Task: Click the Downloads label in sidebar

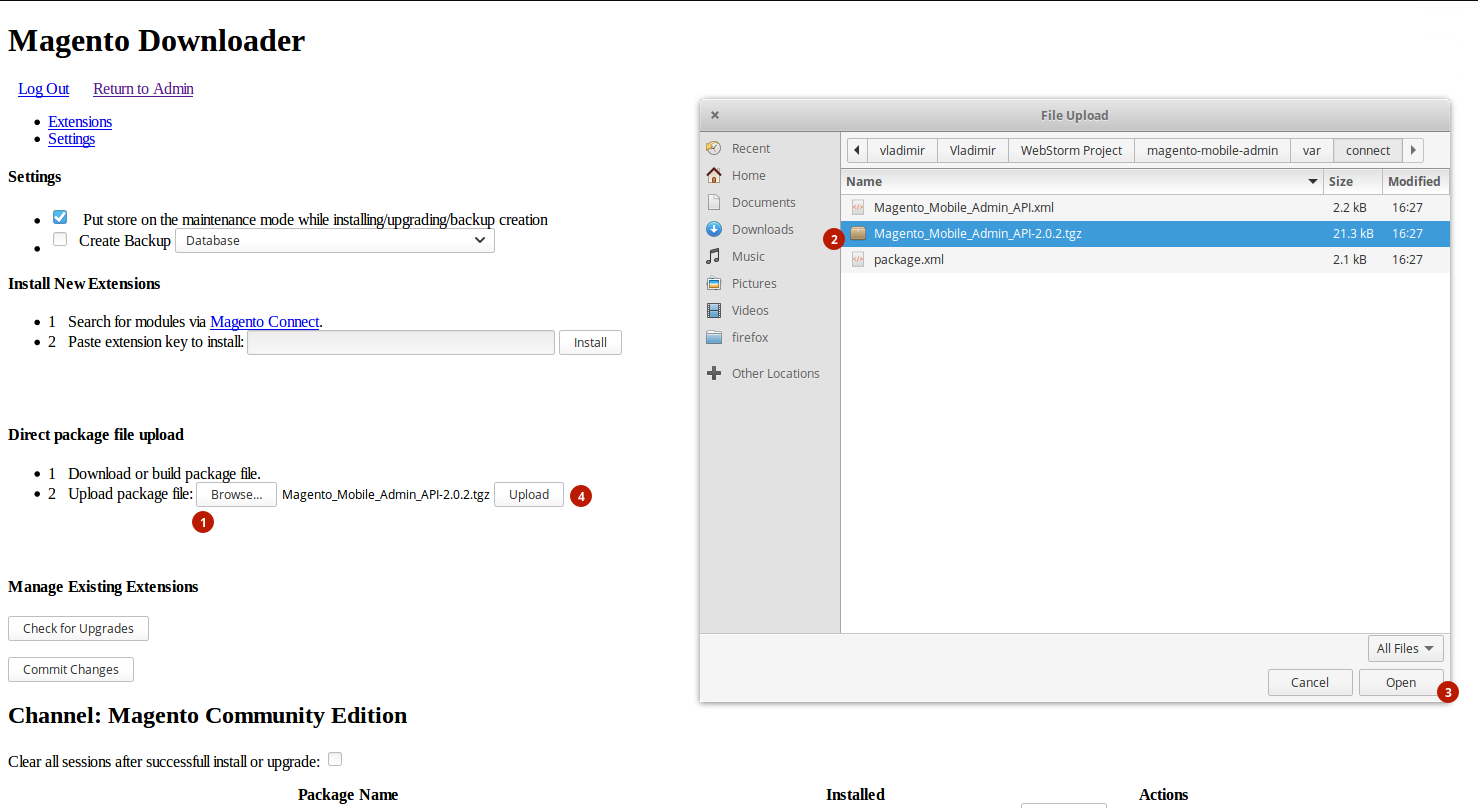Action: (x=763, y=229)
